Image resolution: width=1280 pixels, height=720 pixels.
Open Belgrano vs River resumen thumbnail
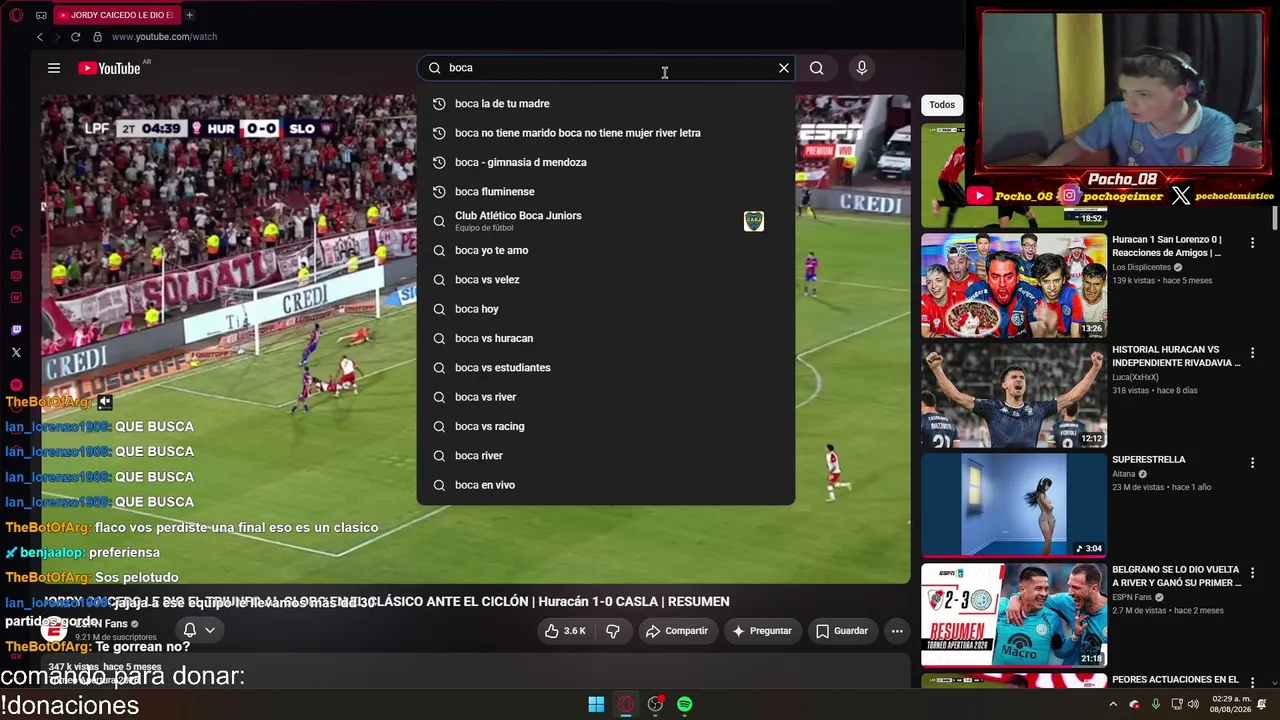click(x=1014, y=616)
